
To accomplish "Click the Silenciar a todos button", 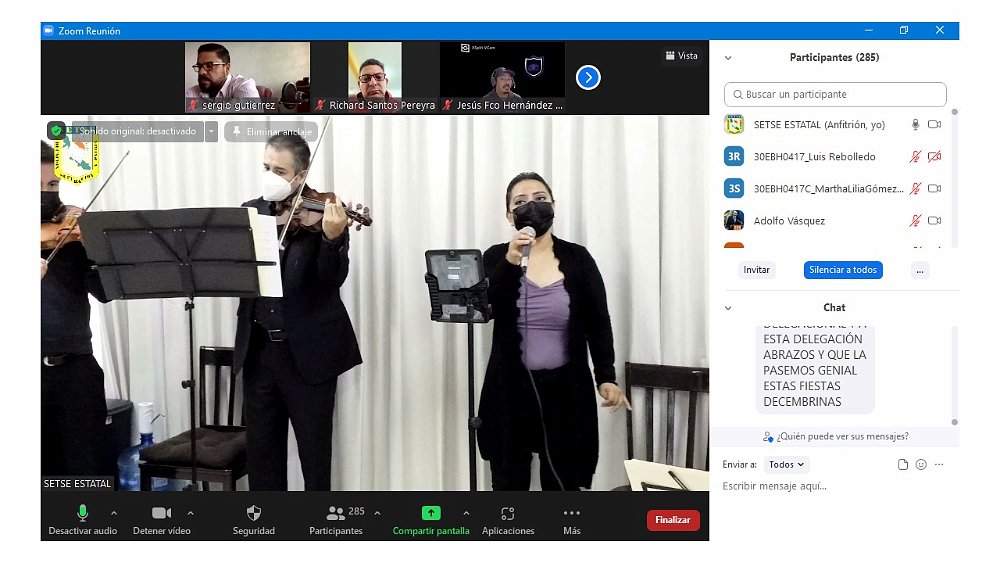I will (843, 270).
